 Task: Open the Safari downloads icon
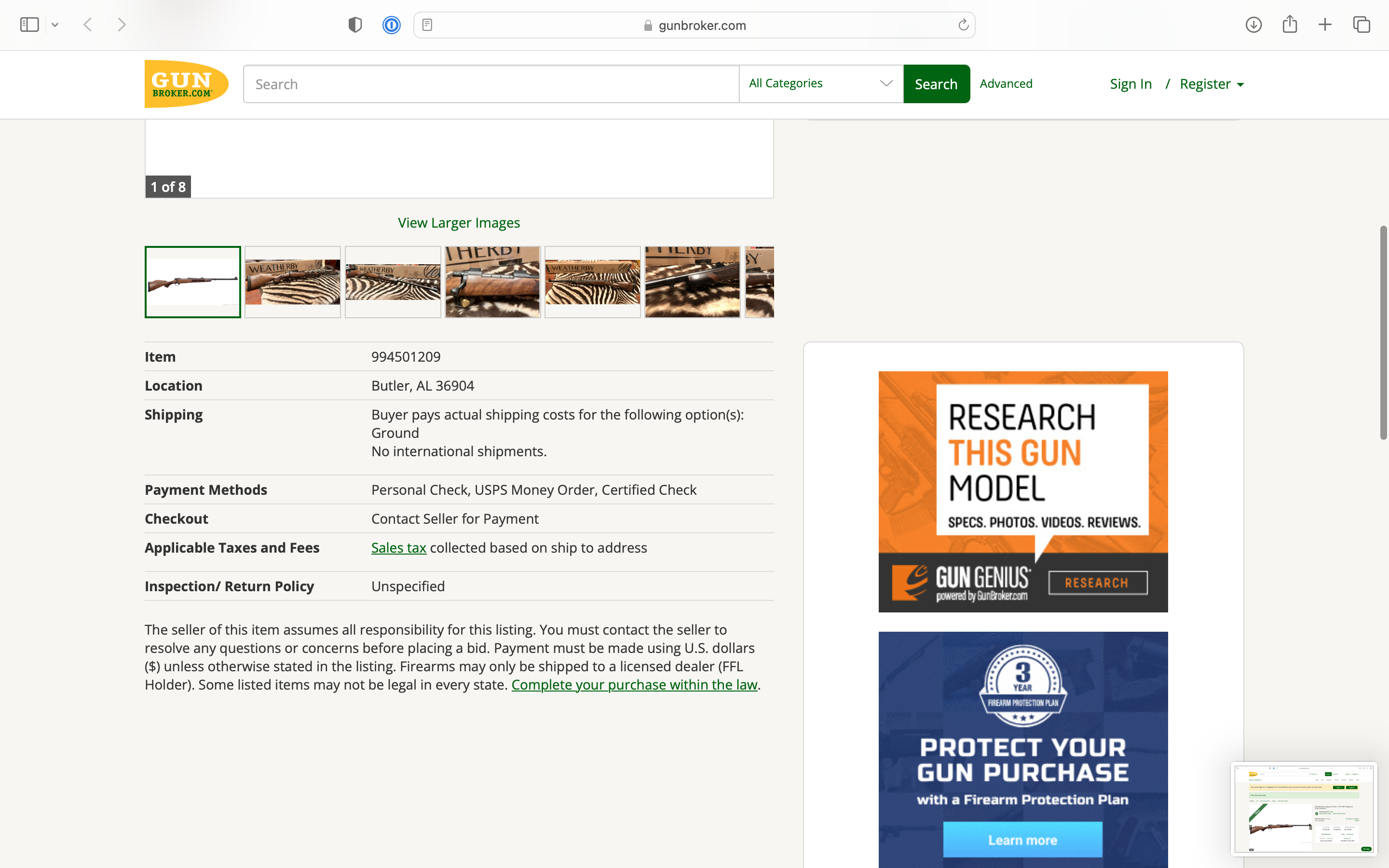tap(1253, 25)
